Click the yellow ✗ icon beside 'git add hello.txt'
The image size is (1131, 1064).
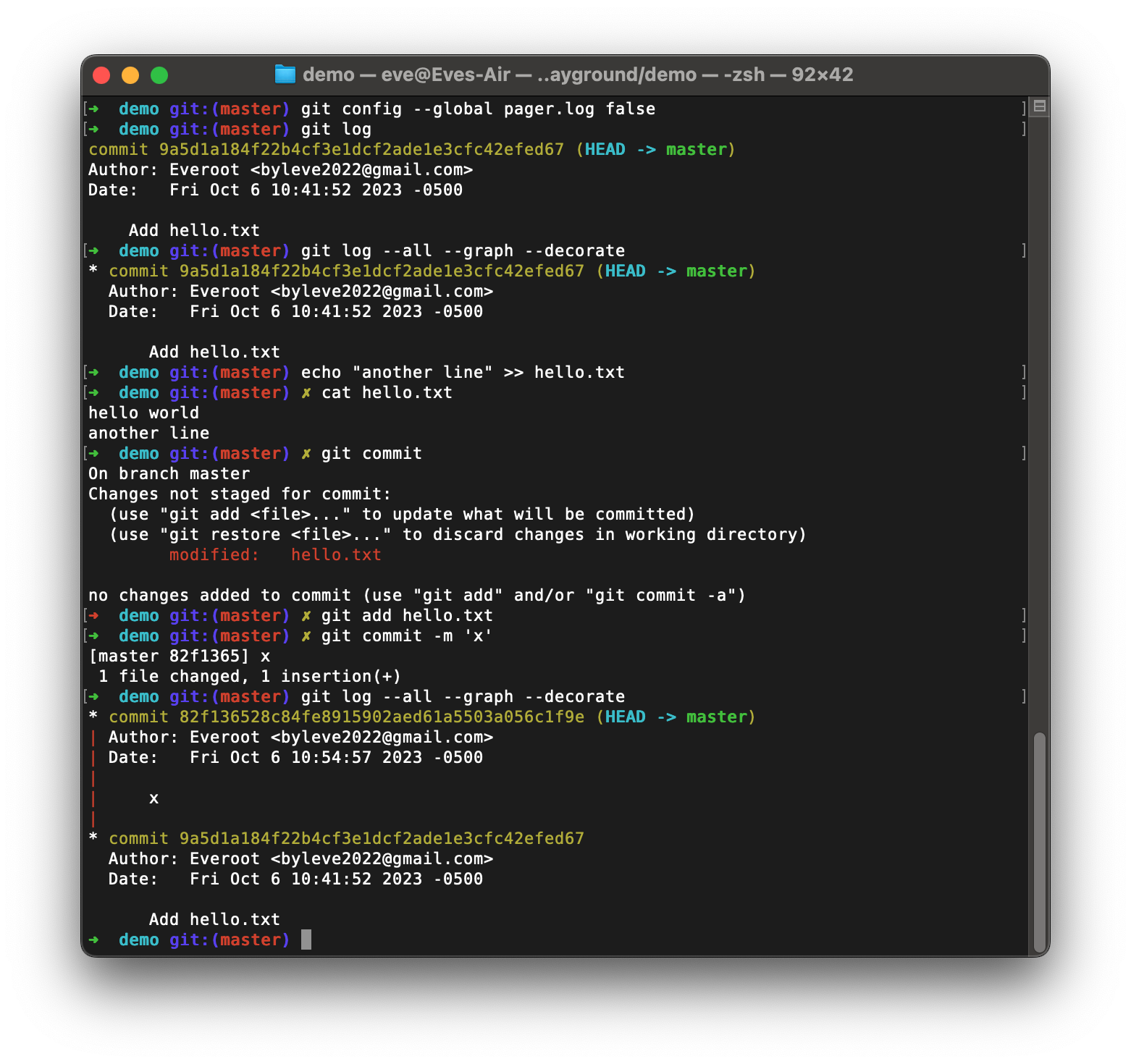[x=306, y=615]
